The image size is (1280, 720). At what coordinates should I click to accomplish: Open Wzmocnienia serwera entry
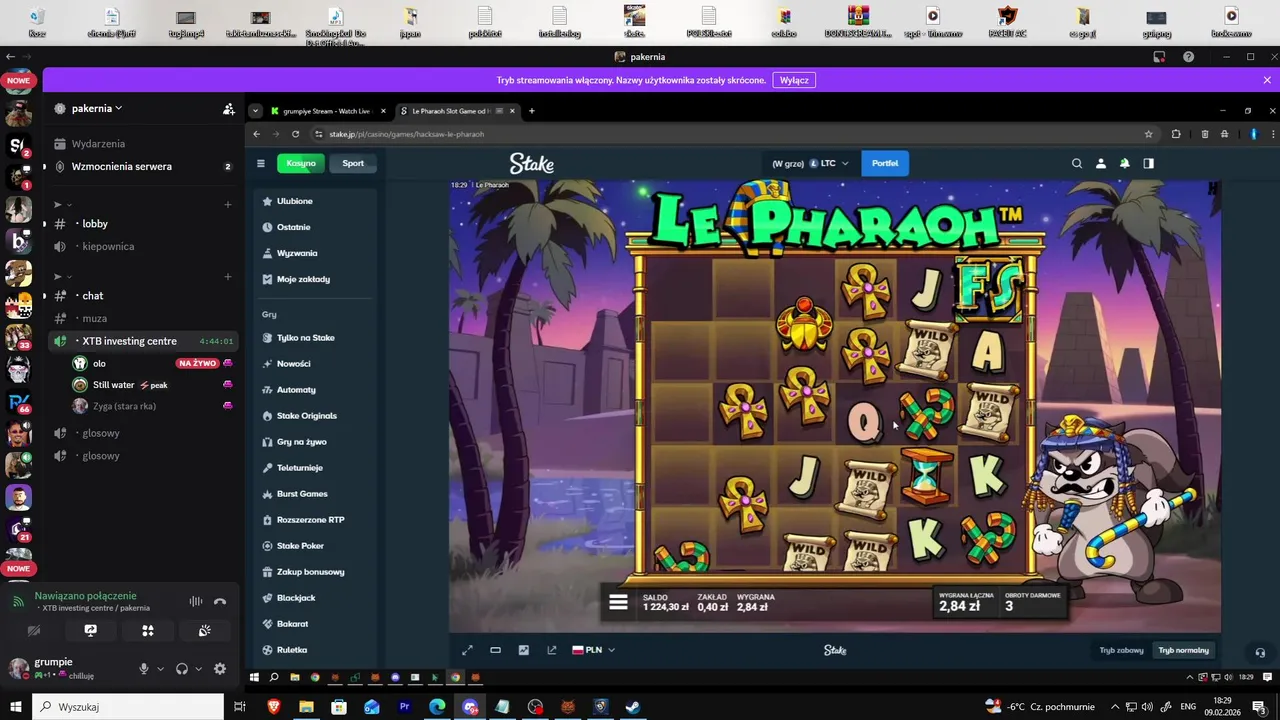[143, 166]
